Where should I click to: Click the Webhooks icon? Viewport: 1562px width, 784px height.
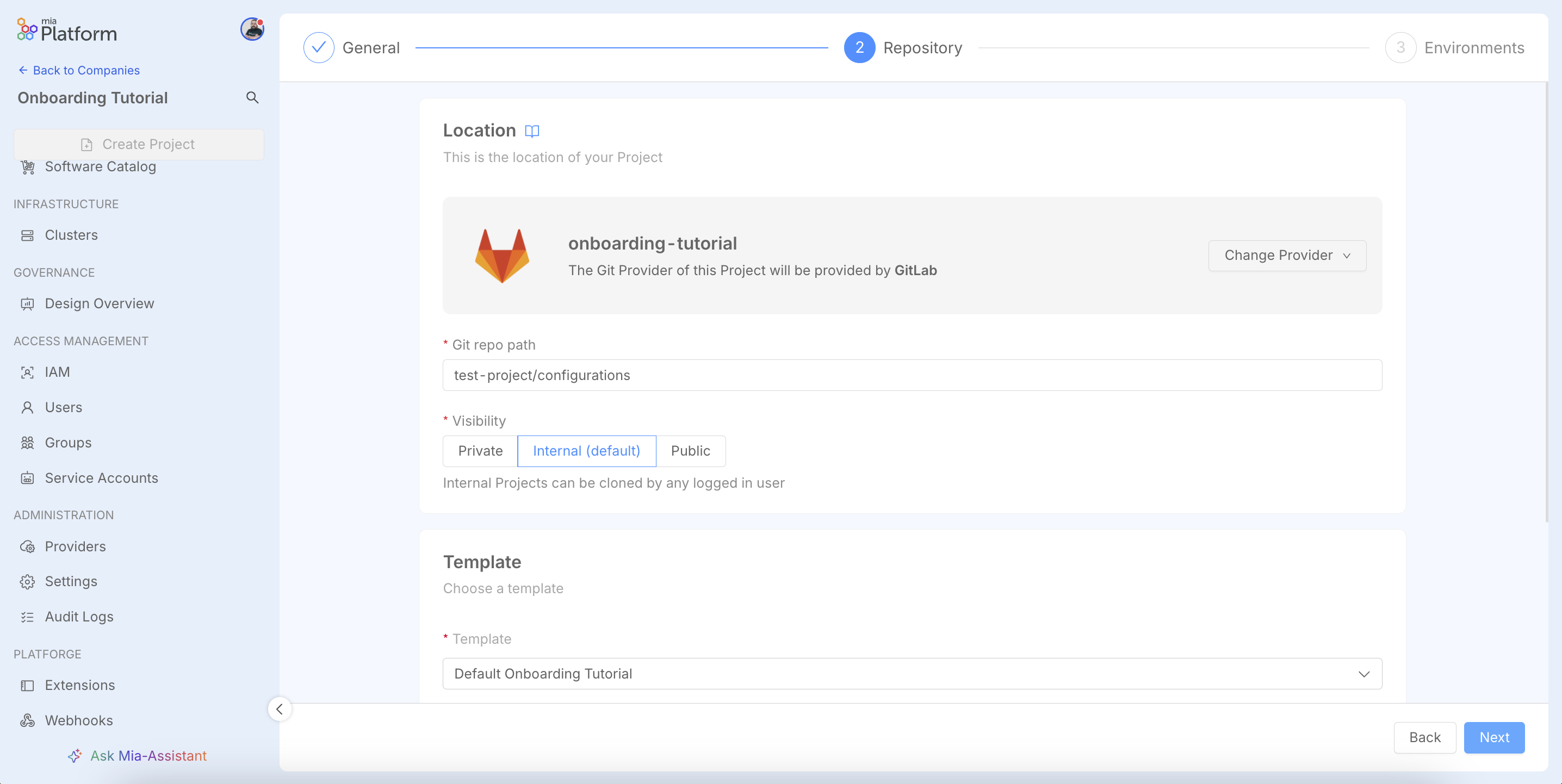click(27, 721)
